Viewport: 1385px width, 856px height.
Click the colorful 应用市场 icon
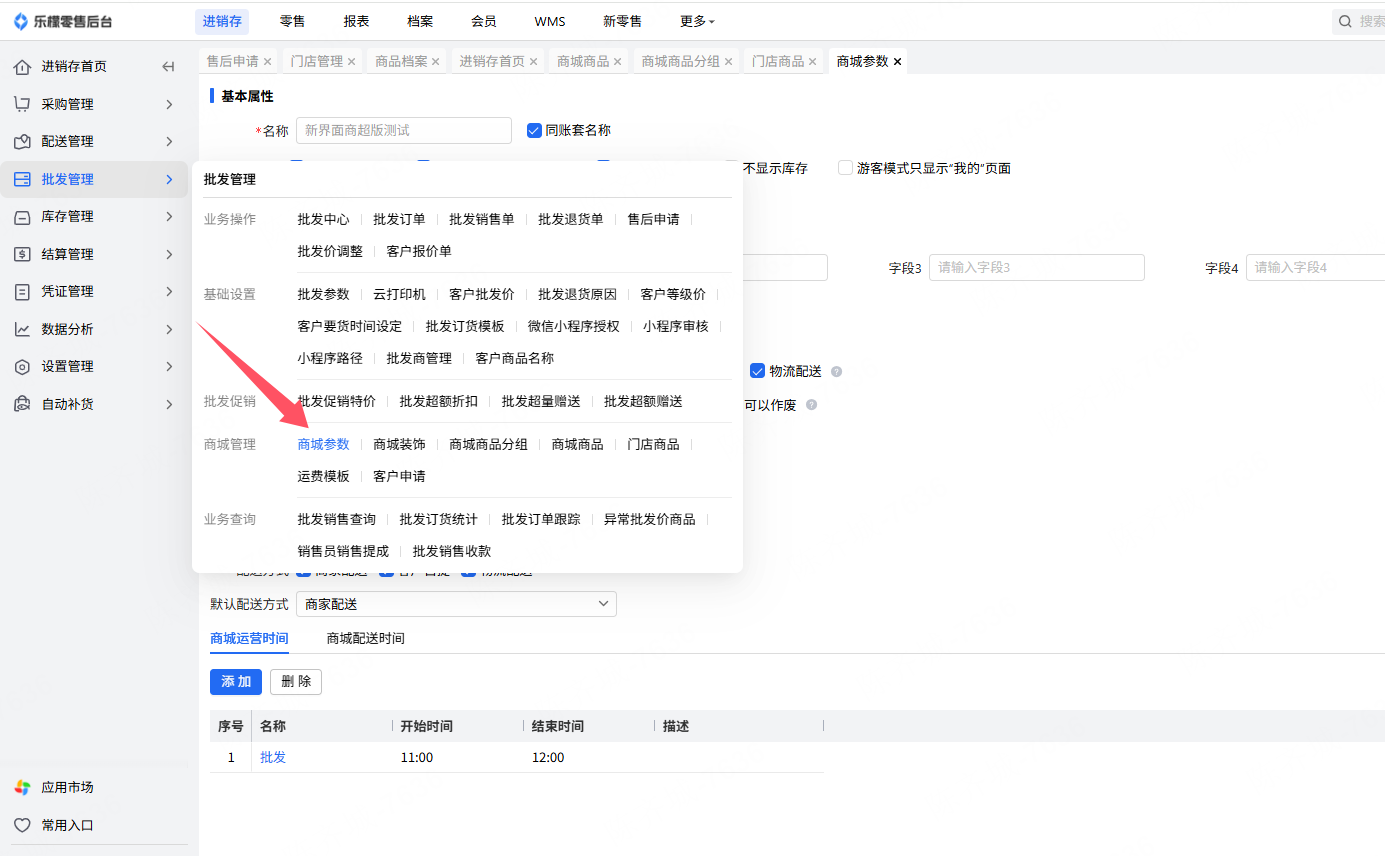coord(22,788)
